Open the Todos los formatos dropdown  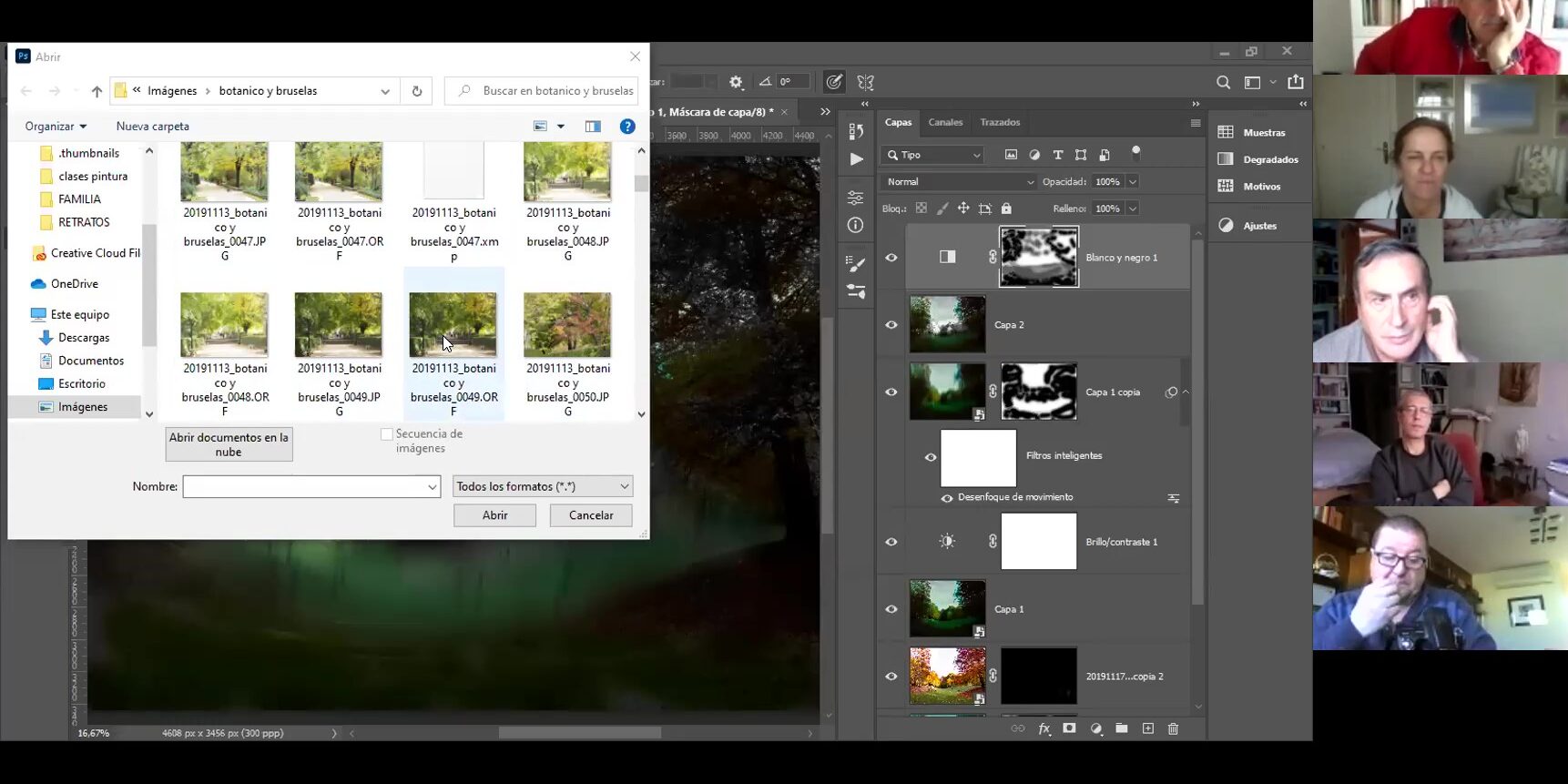tap(543, 486)
